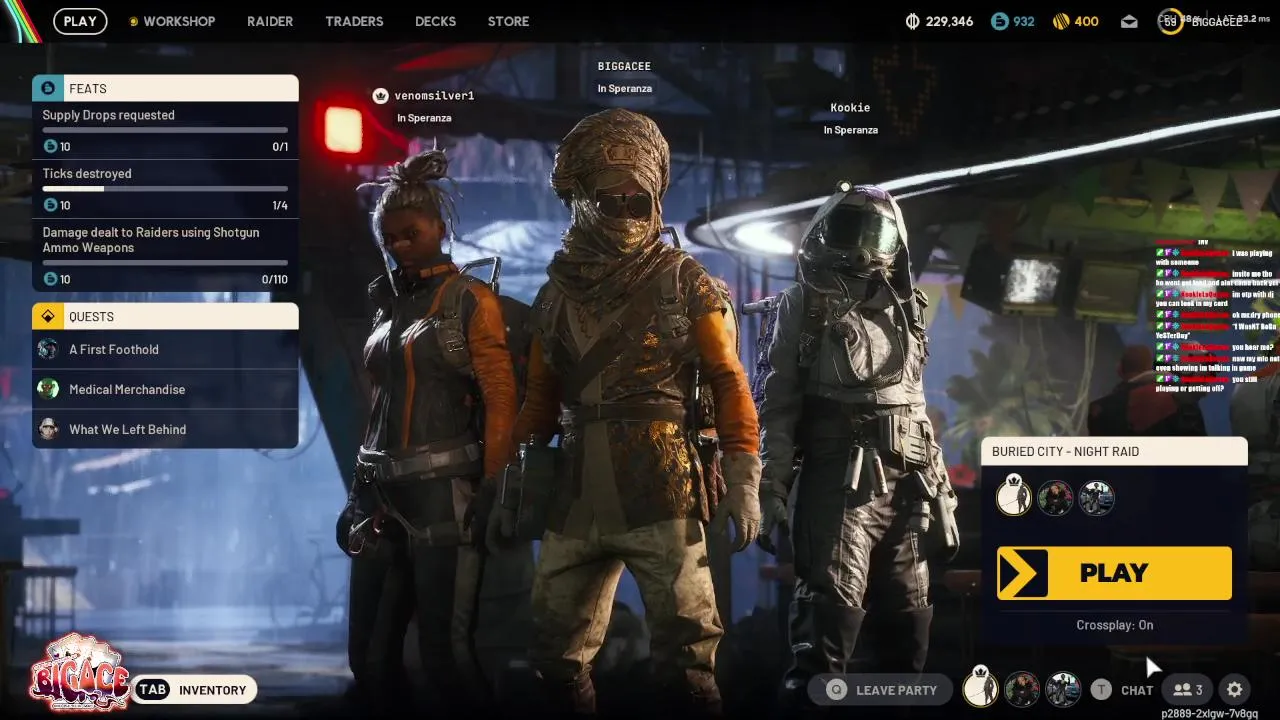
Task: Click Shotgun damage progress bar
Action: (165, 263)
